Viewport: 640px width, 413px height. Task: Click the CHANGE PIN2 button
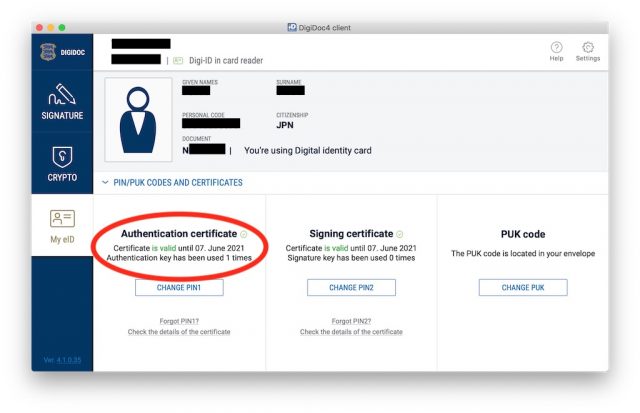(x=351, y=287)
